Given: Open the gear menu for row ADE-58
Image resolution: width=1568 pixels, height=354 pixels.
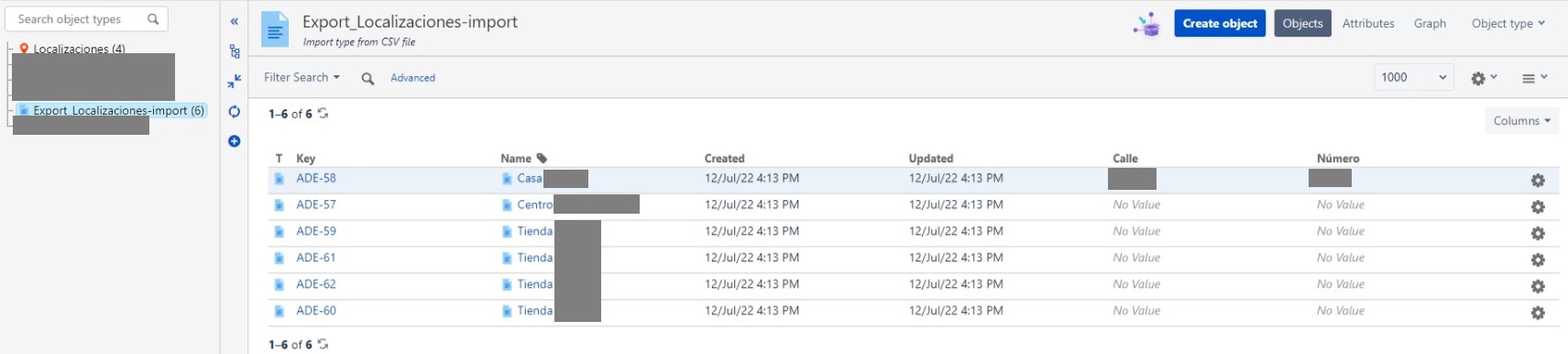Looking at the screenshot, I should pyautogui.click(x=1538, y=181).
